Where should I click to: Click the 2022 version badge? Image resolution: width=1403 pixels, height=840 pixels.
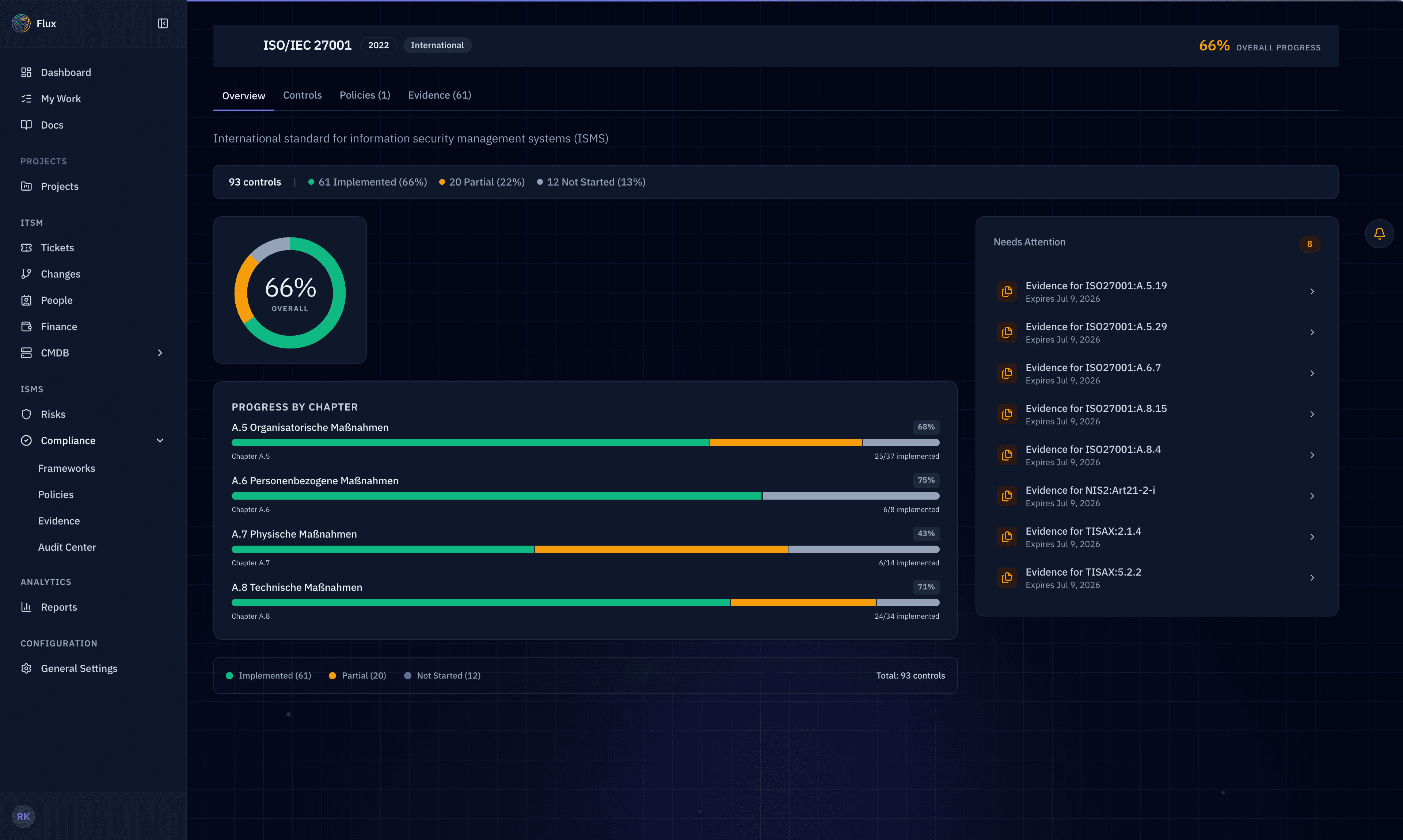point(379,45)
